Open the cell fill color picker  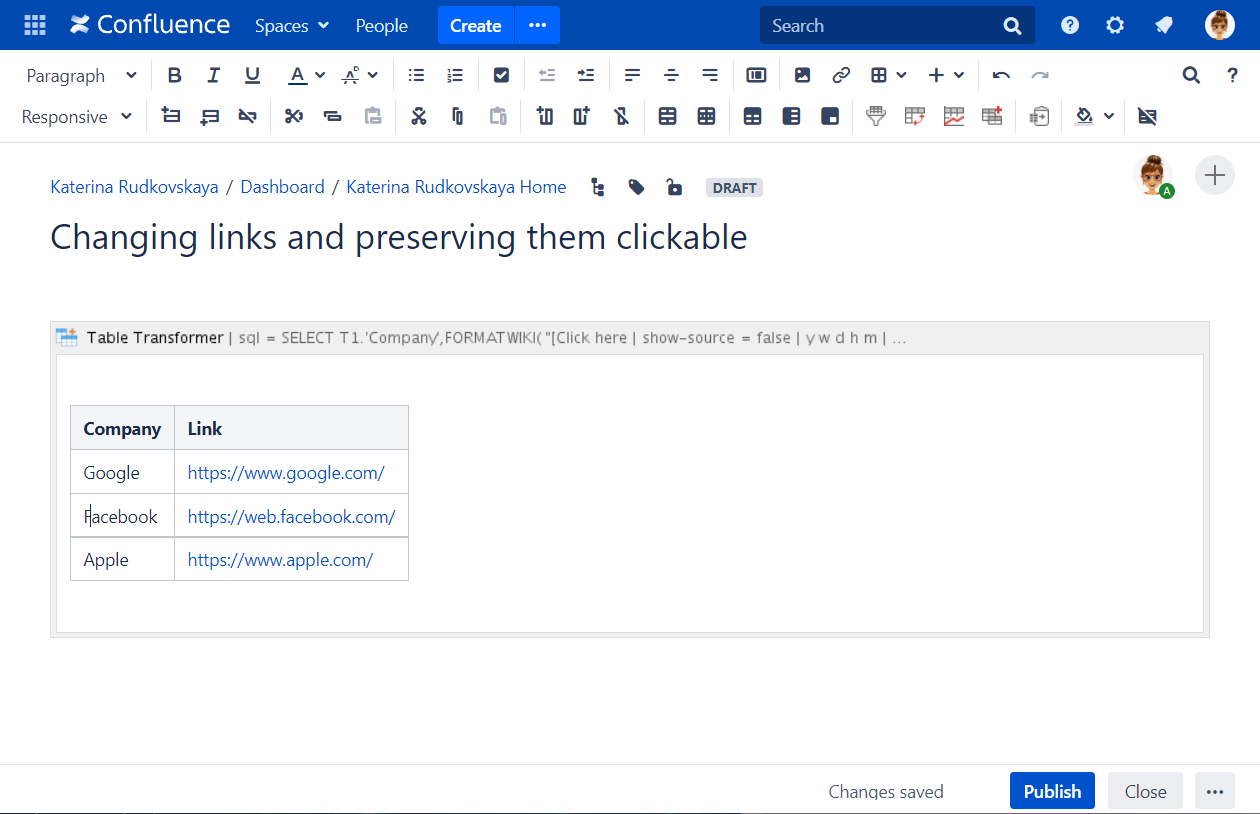pyautogui.click(x=1094, y=117)
